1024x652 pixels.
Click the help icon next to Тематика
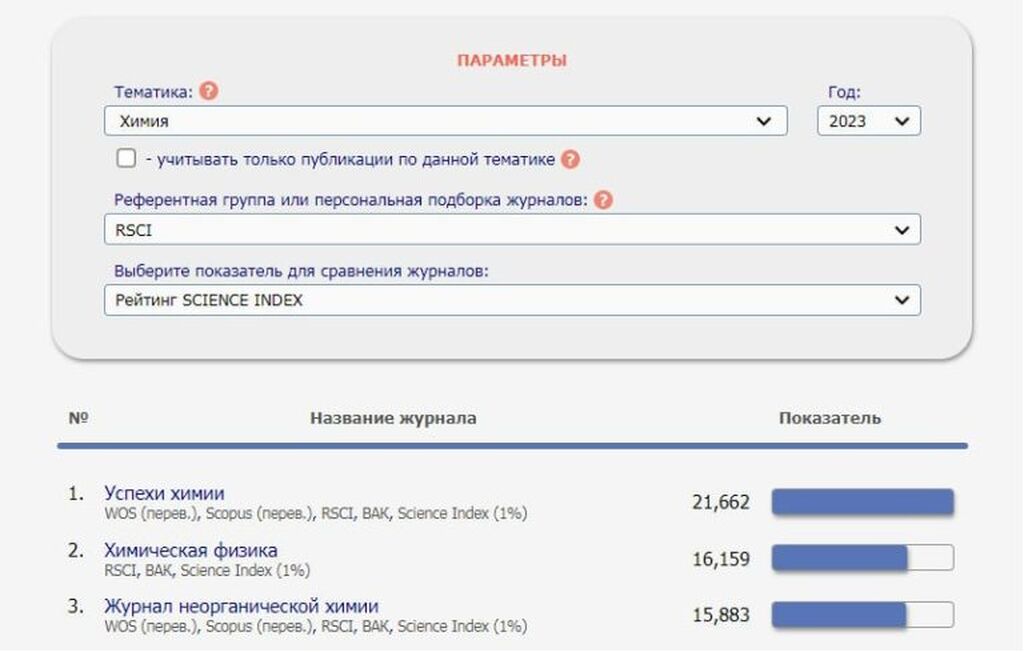(x=208, y=91)
